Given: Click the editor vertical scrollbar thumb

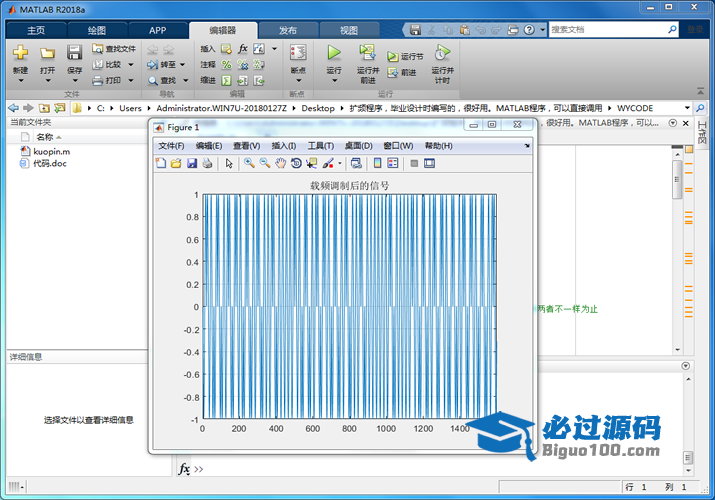Looking at the screenshot, I should coord(677,180).
